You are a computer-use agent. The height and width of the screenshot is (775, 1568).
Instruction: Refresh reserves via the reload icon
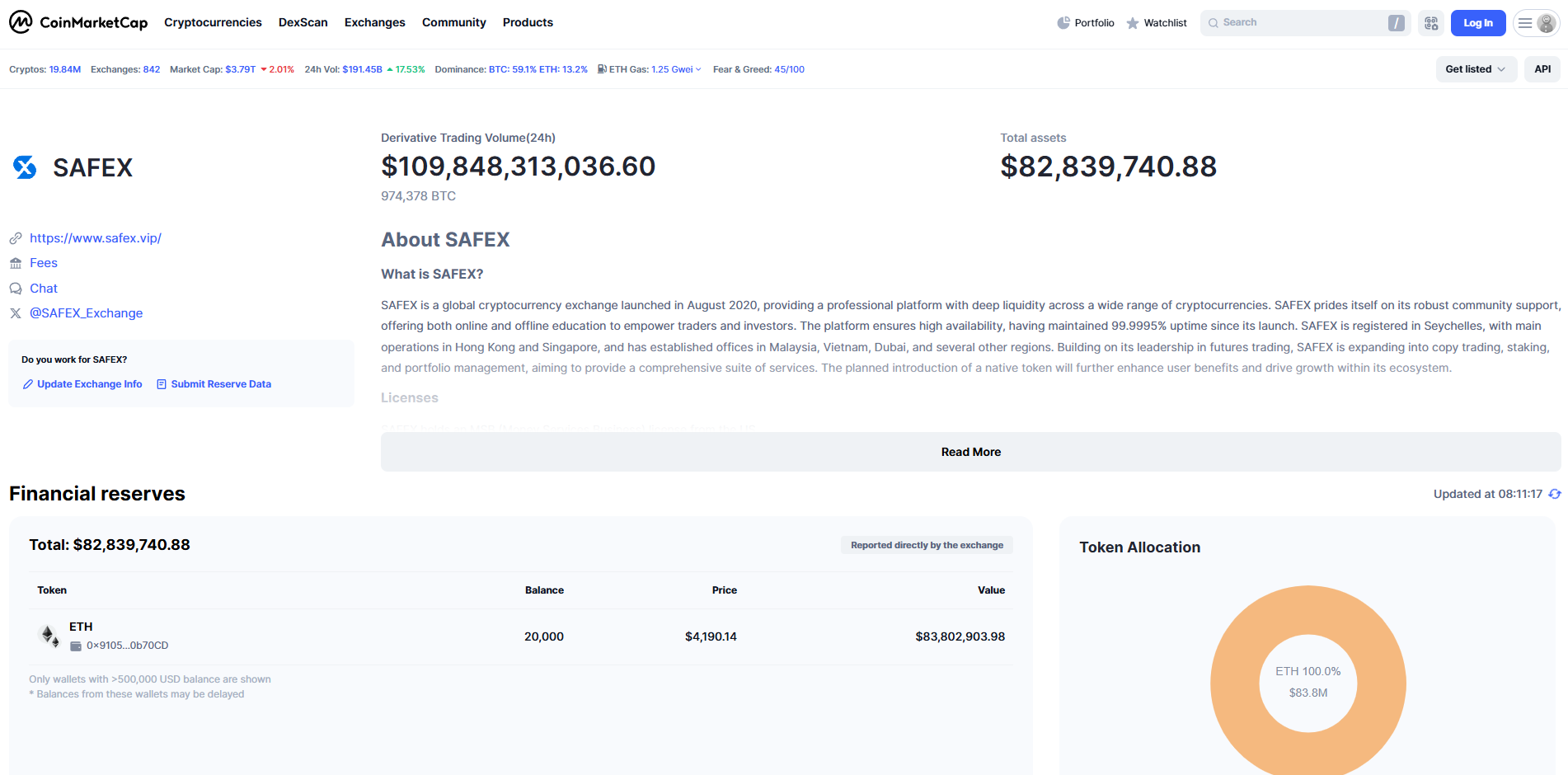click(x=1555, y=494)
